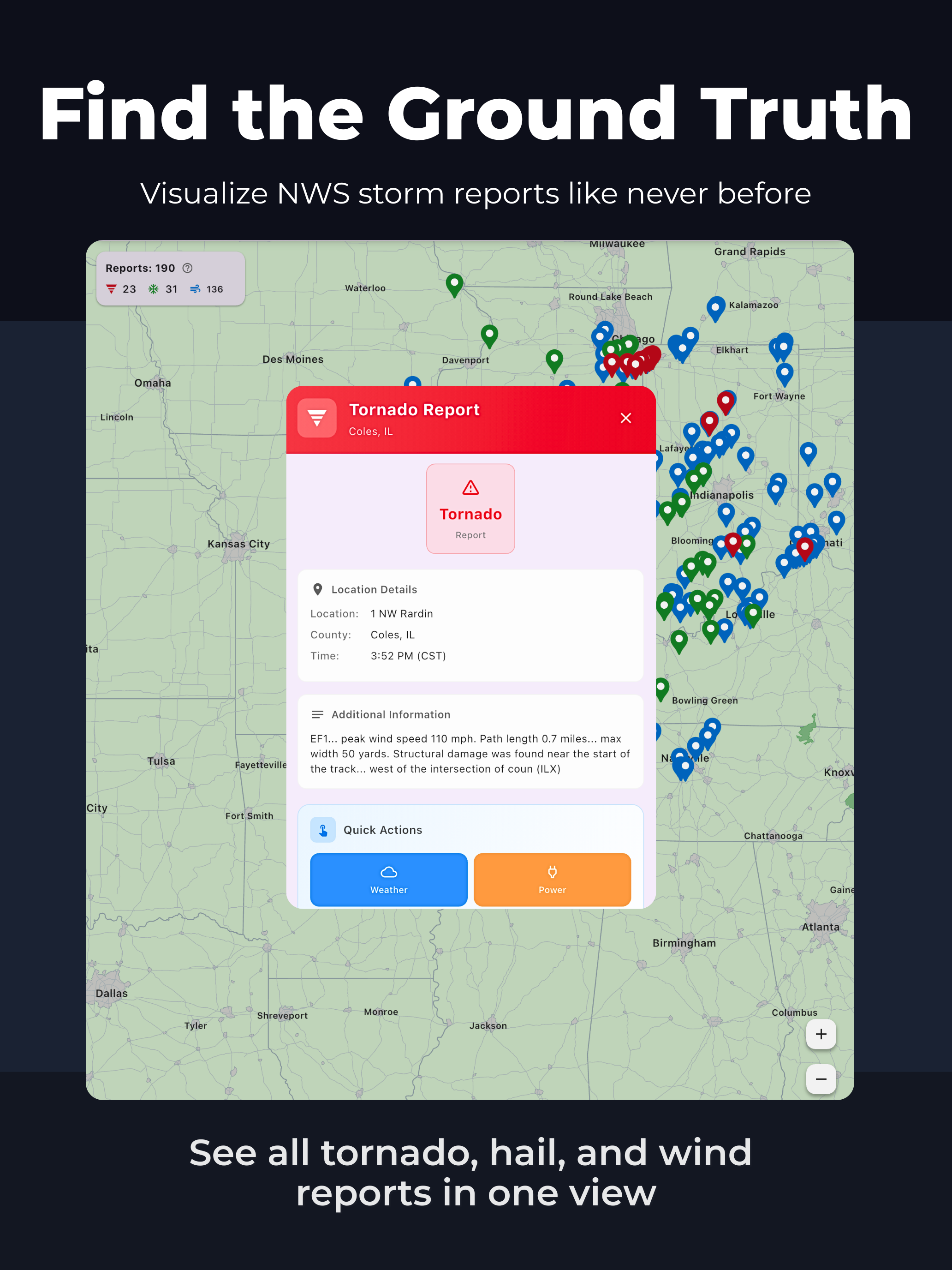Click 'Elkhart' map label

732,350
